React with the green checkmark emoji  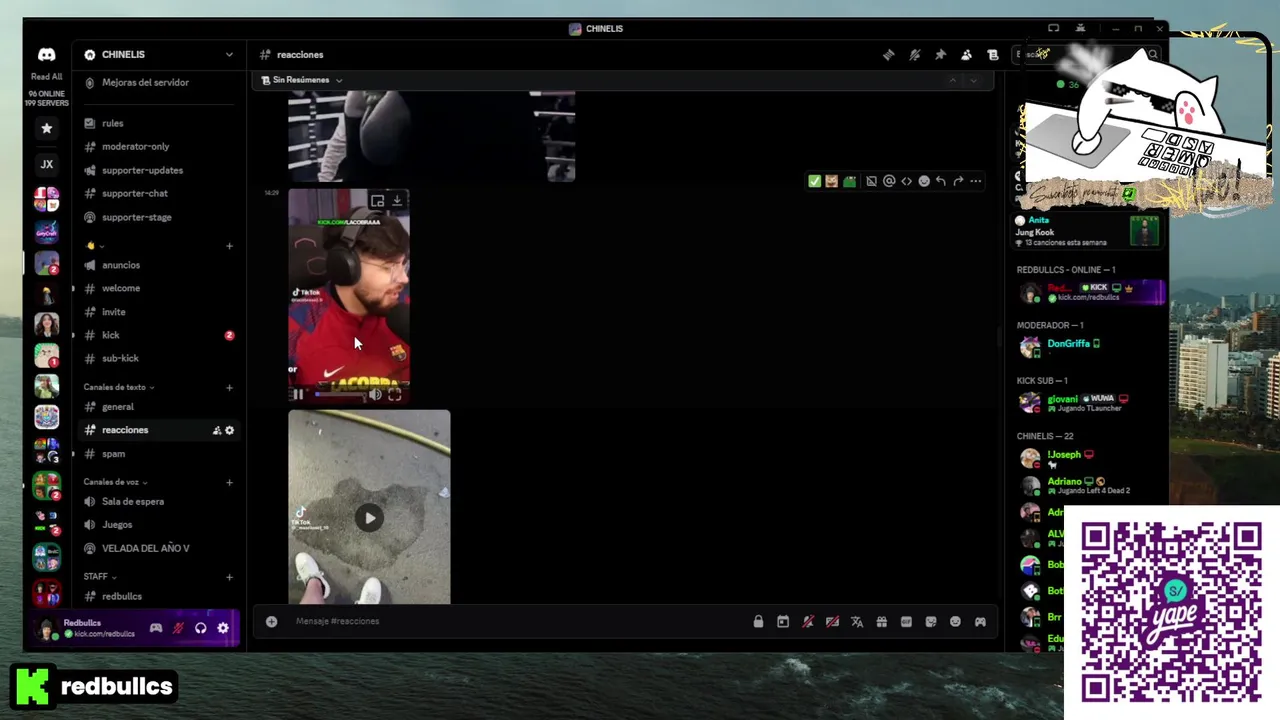(814, 181)
